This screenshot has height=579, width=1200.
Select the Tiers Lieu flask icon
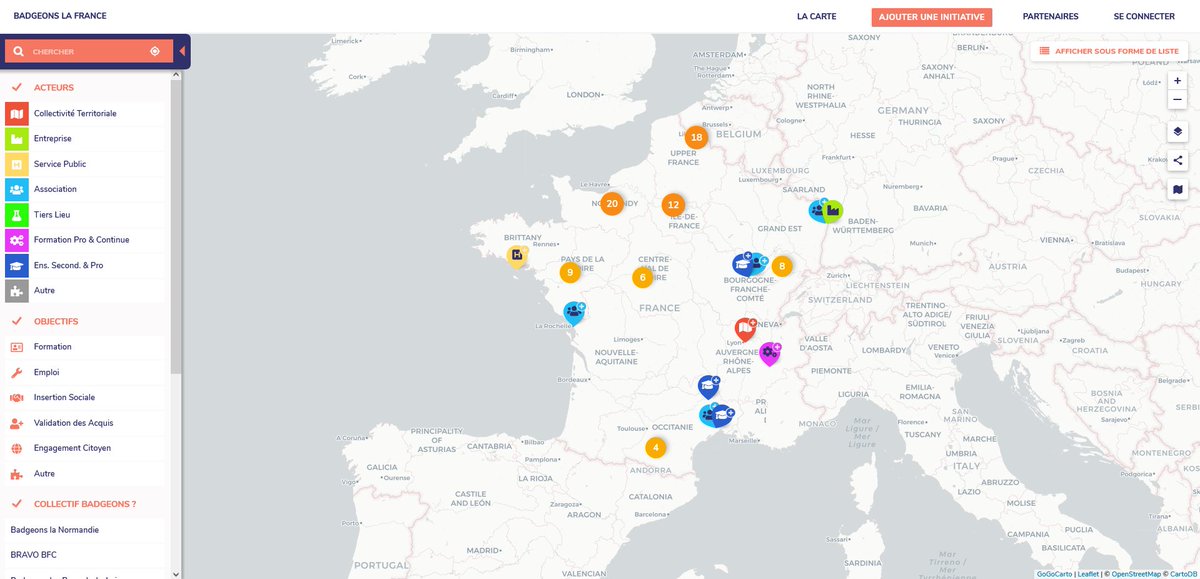point(16,214)
